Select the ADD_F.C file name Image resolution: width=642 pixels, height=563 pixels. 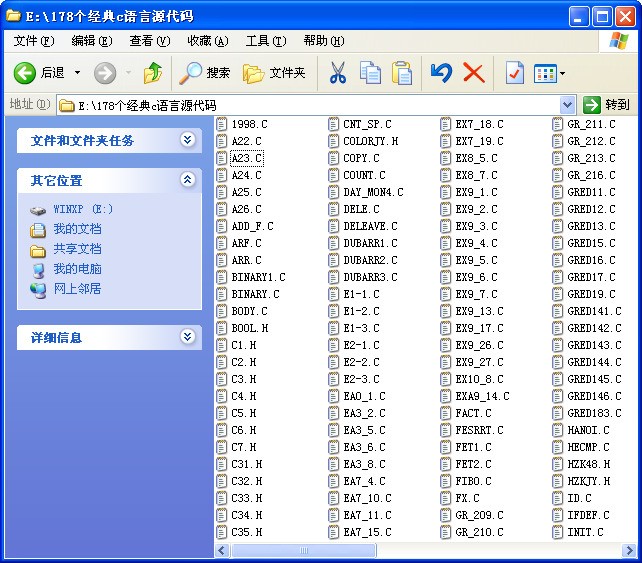(252, 226)
